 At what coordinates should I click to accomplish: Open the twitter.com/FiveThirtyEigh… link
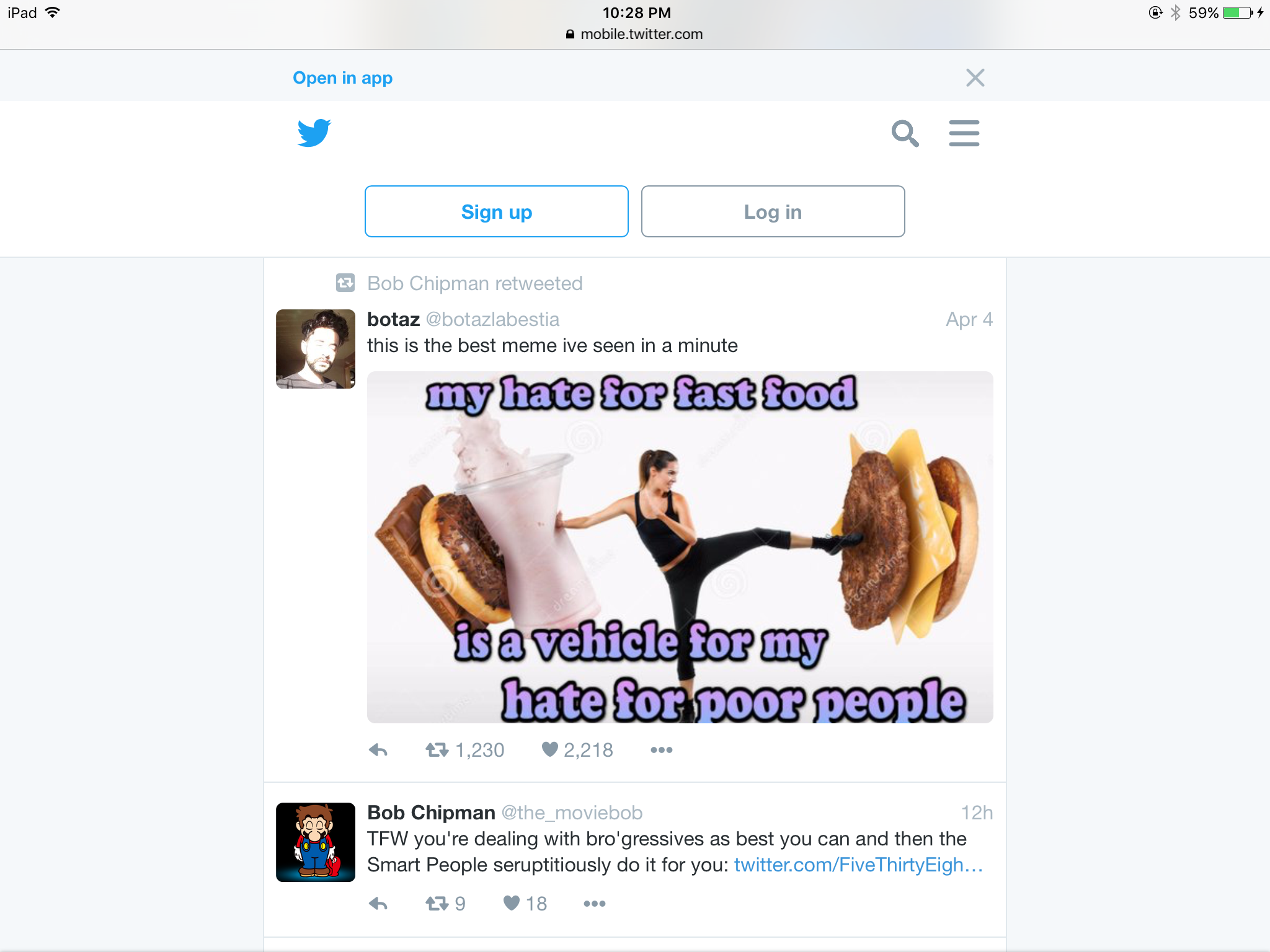coord(859,865)
